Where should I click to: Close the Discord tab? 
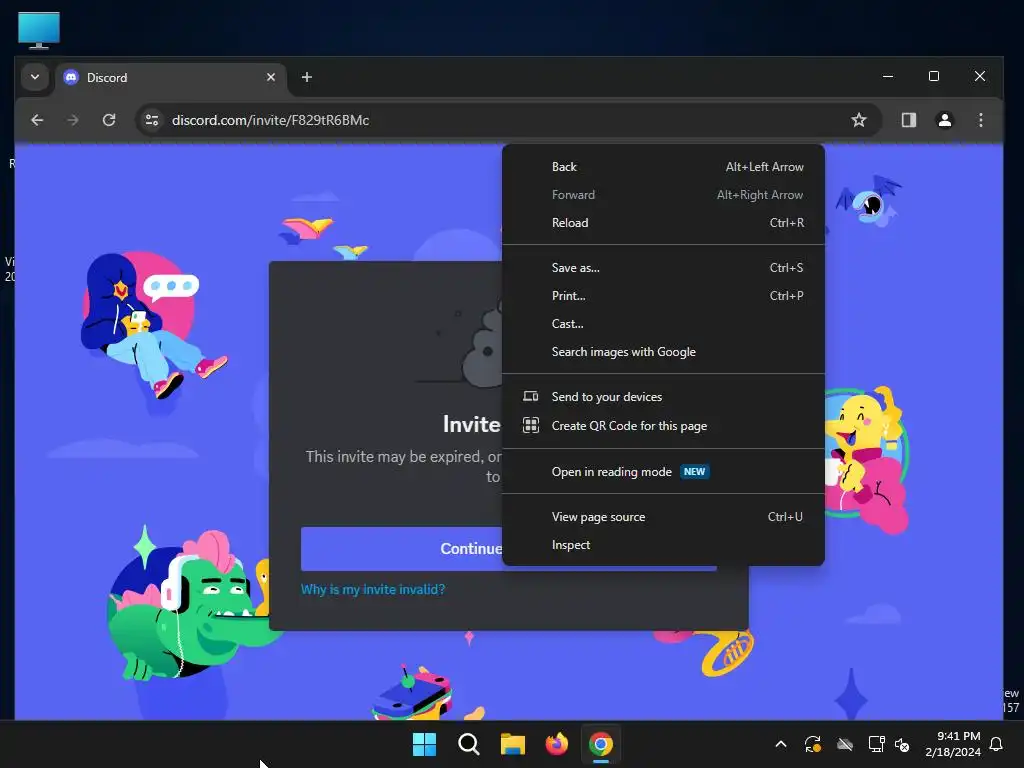[271, 77]
